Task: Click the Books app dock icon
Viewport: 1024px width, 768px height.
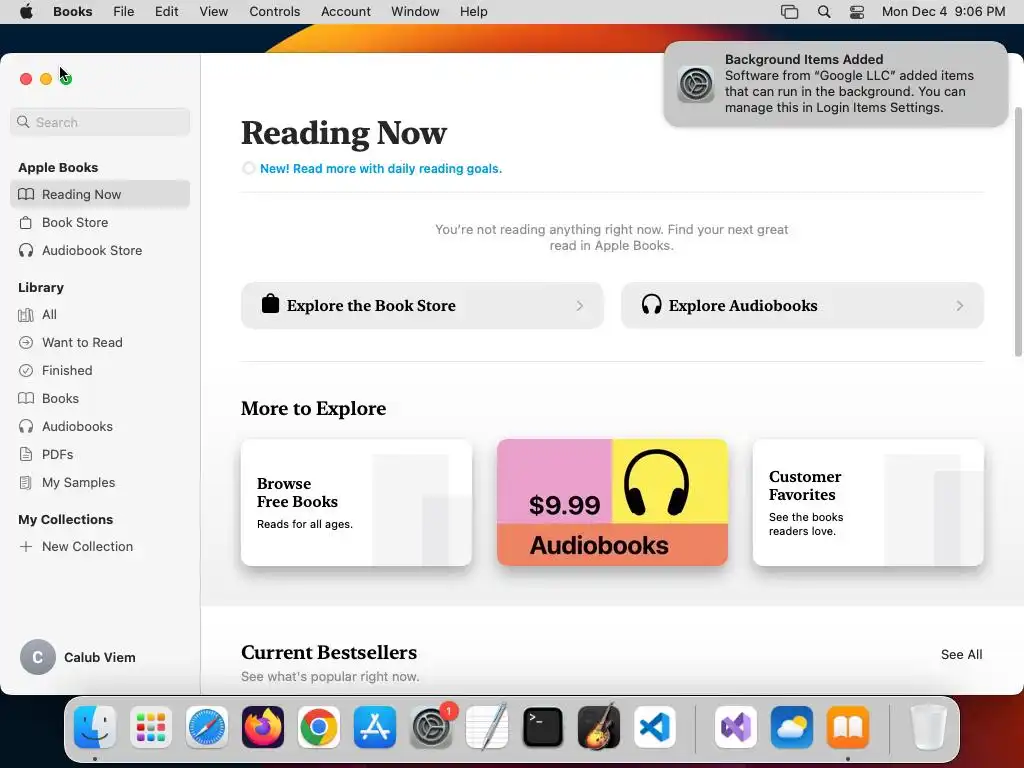Action: 848,727
